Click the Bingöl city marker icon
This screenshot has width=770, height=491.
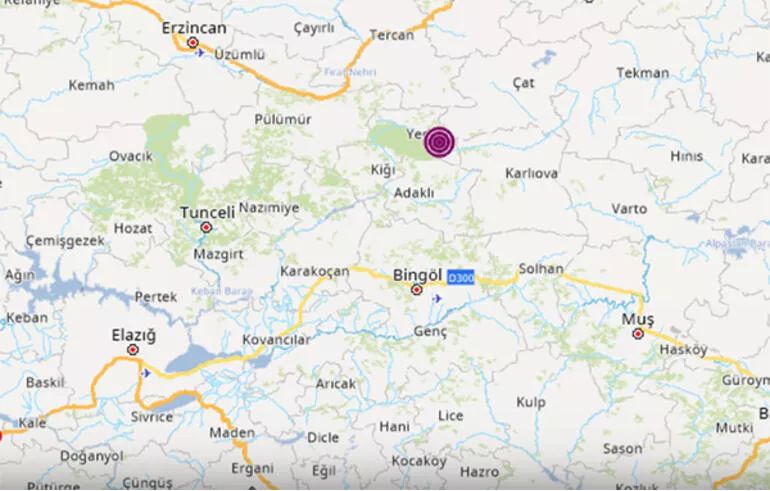416,290
